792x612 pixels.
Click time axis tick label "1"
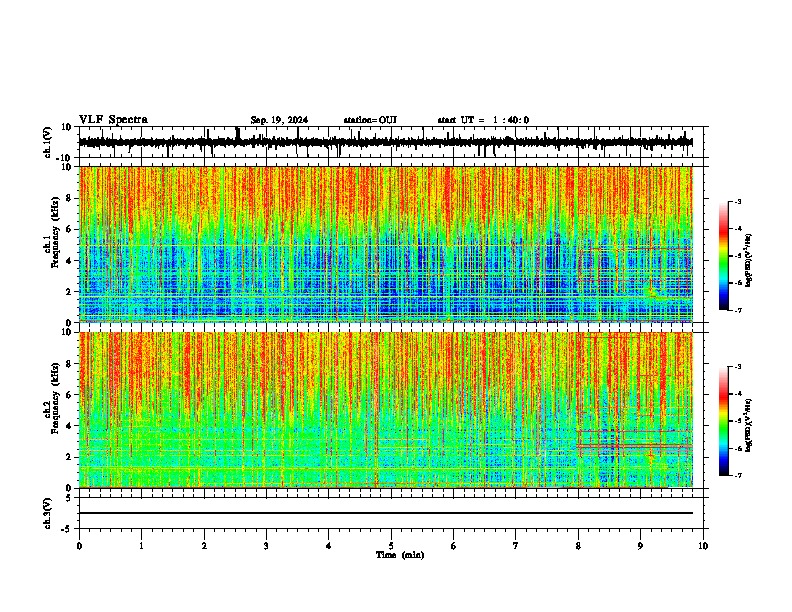pyautogui.click(x=141, y=546)
